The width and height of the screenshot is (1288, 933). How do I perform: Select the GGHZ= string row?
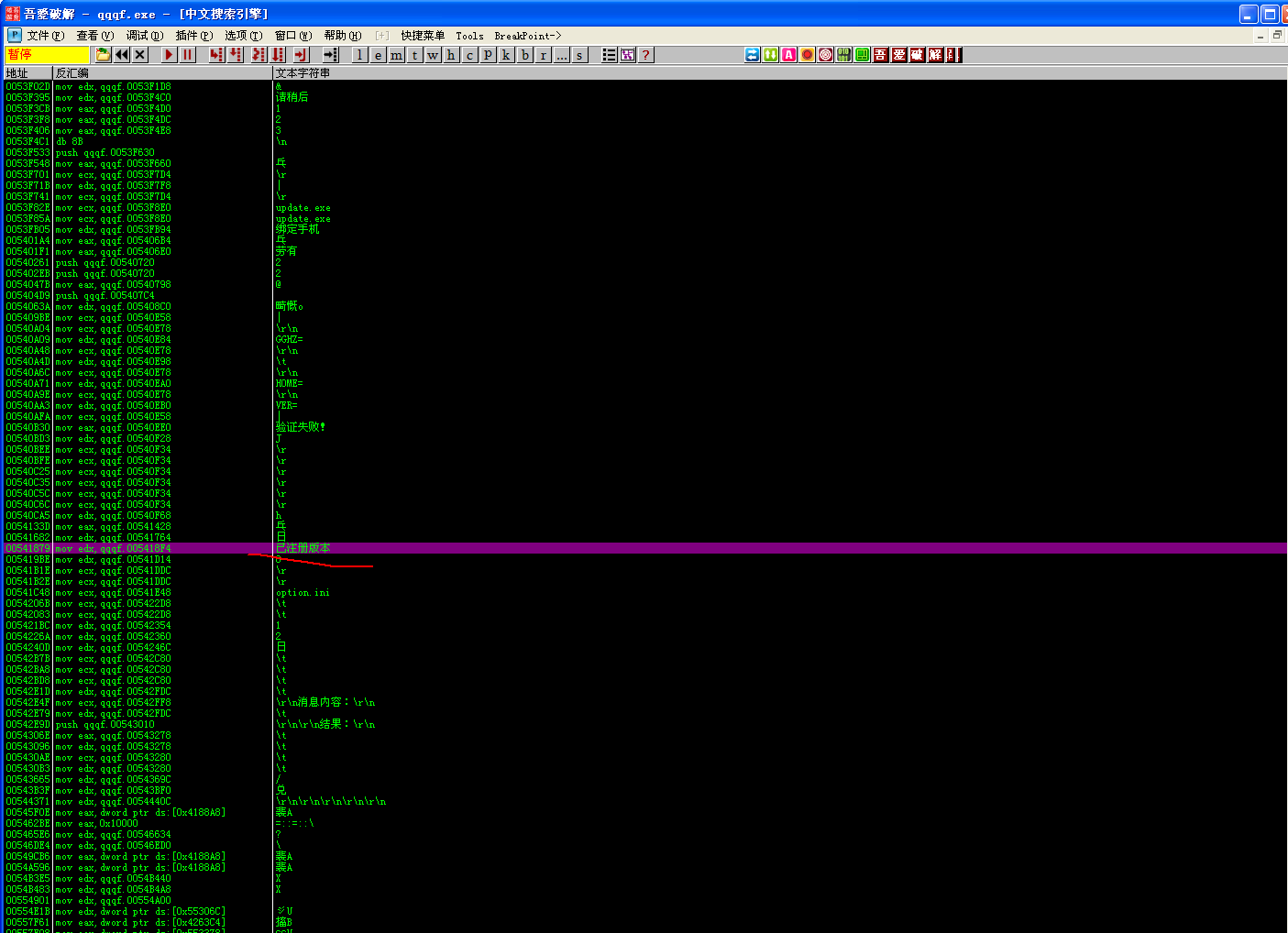(x=644, y=339)
